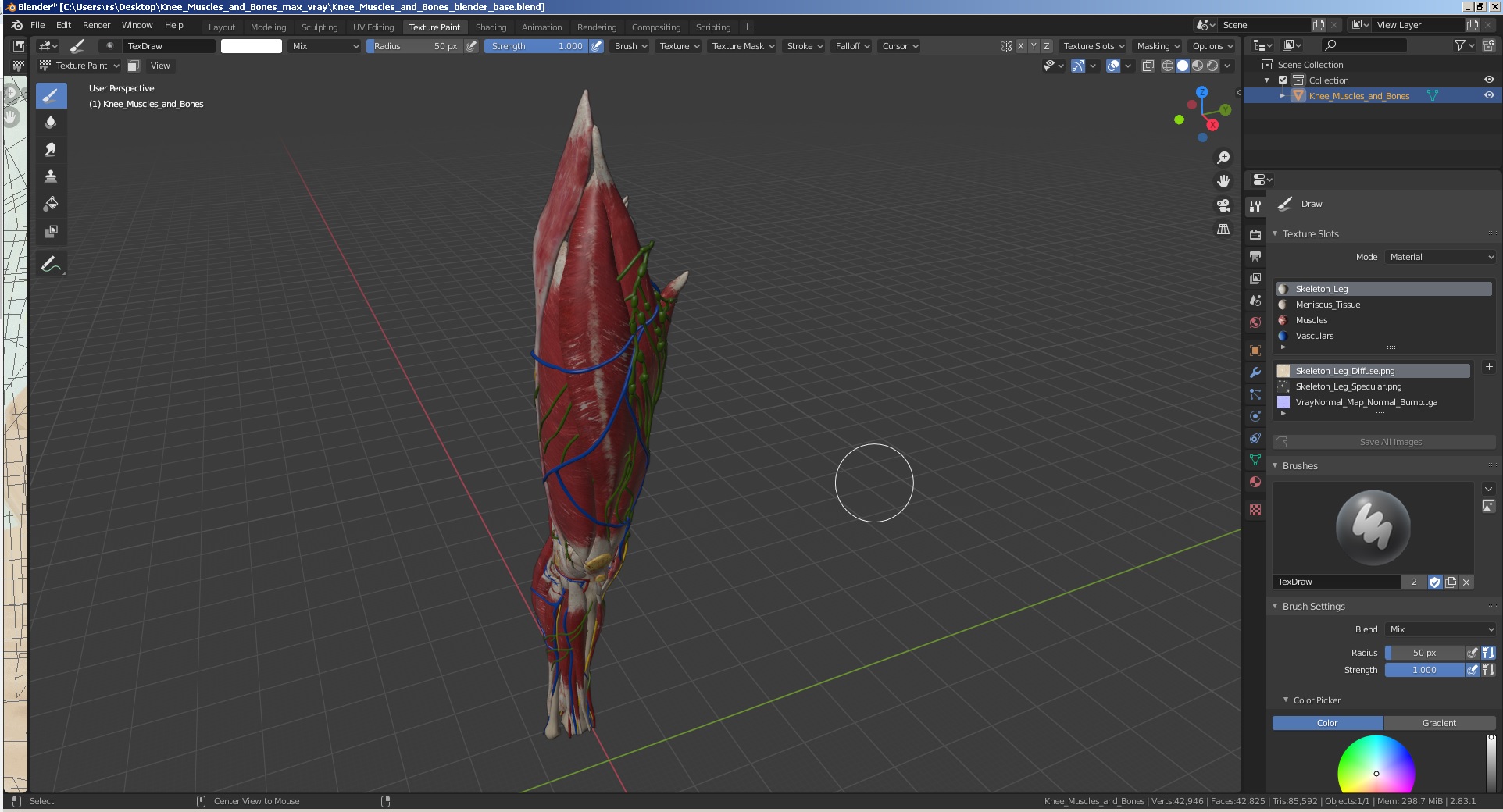Click the brush color swatch in header
Image resolution: width=1503 pixels, height=812 pixels.
252,46
